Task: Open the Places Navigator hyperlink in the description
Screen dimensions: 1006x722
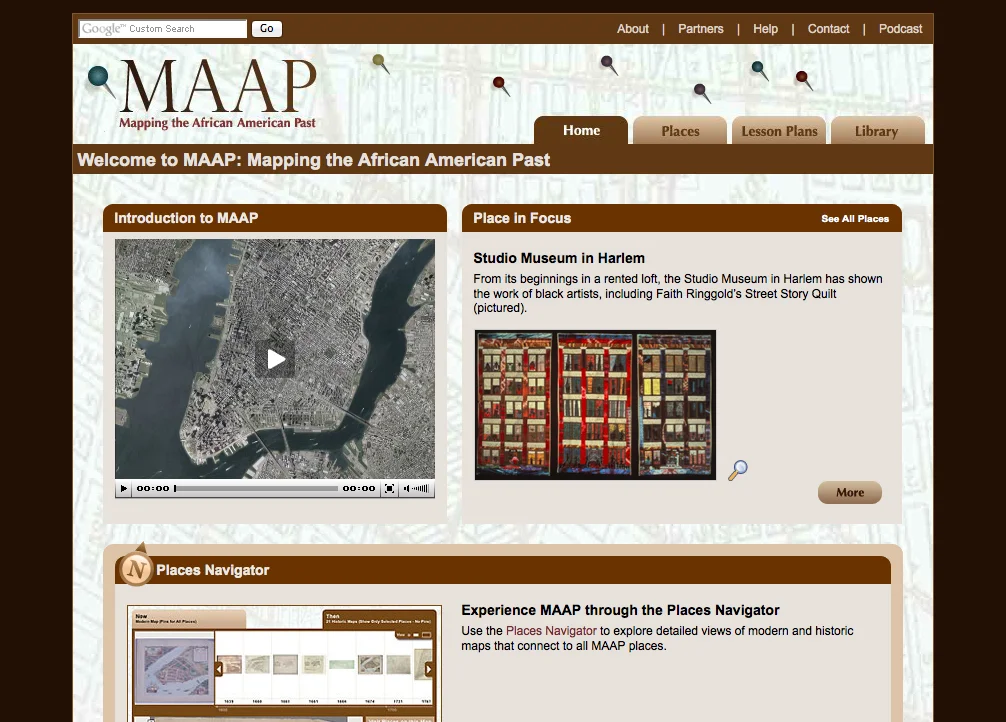Action: (550, 631)
